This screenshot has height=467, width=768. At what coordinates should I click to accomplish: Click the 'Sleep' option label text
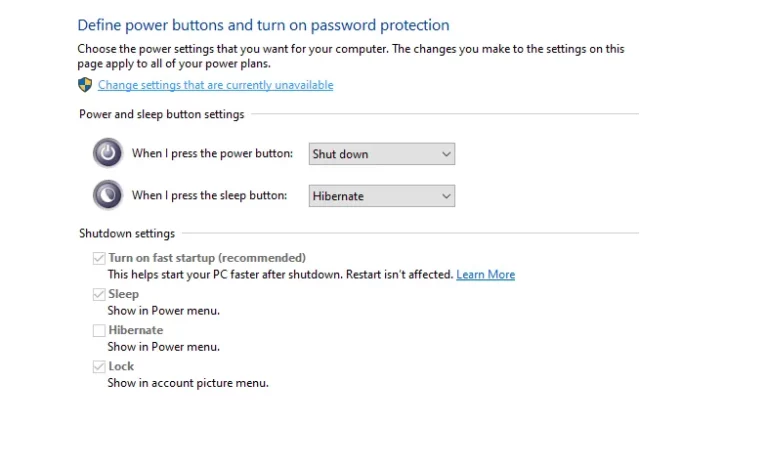(123, 294)
